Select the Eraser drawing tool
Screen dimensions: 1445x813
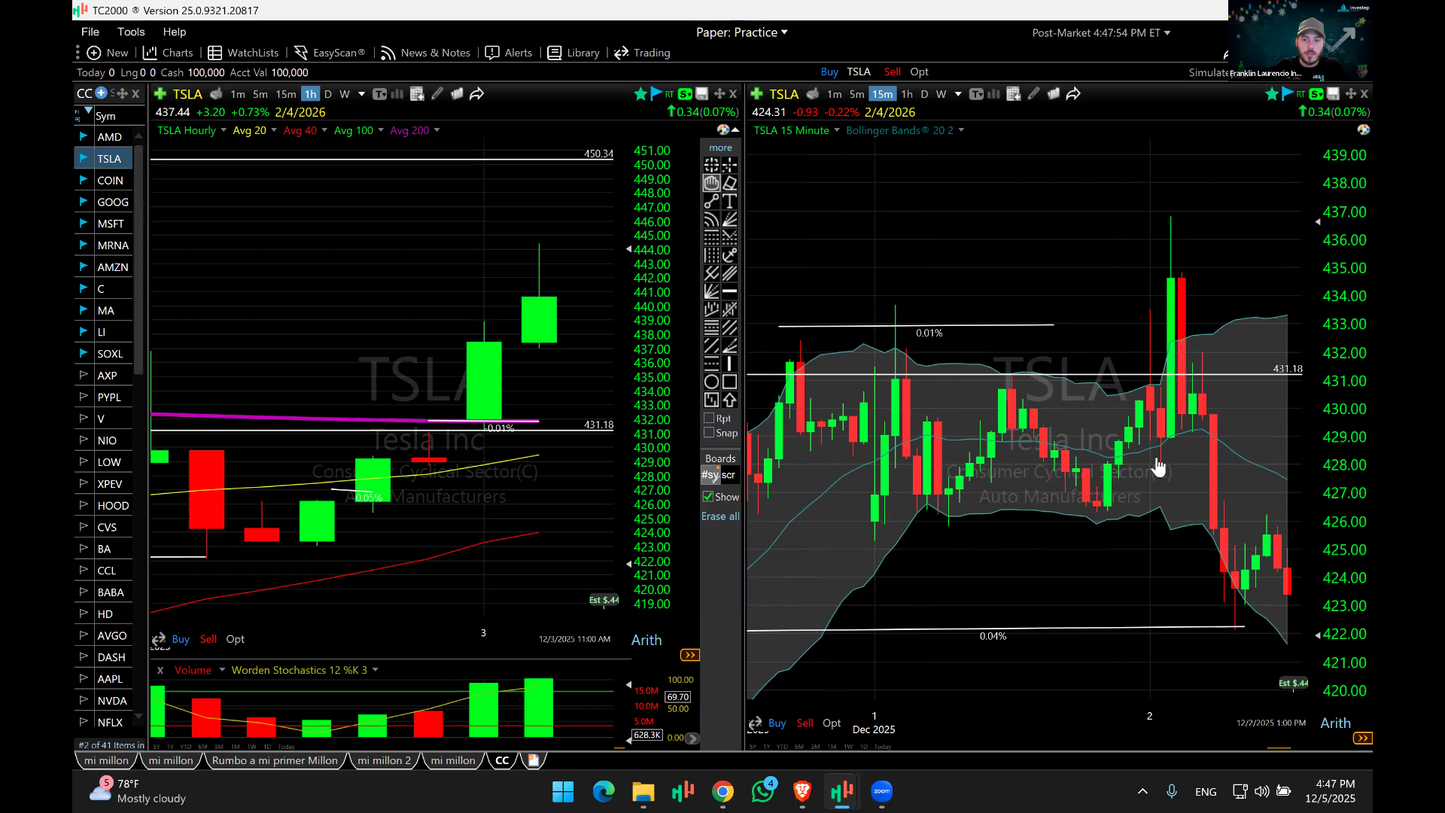[x=731, y=183]
